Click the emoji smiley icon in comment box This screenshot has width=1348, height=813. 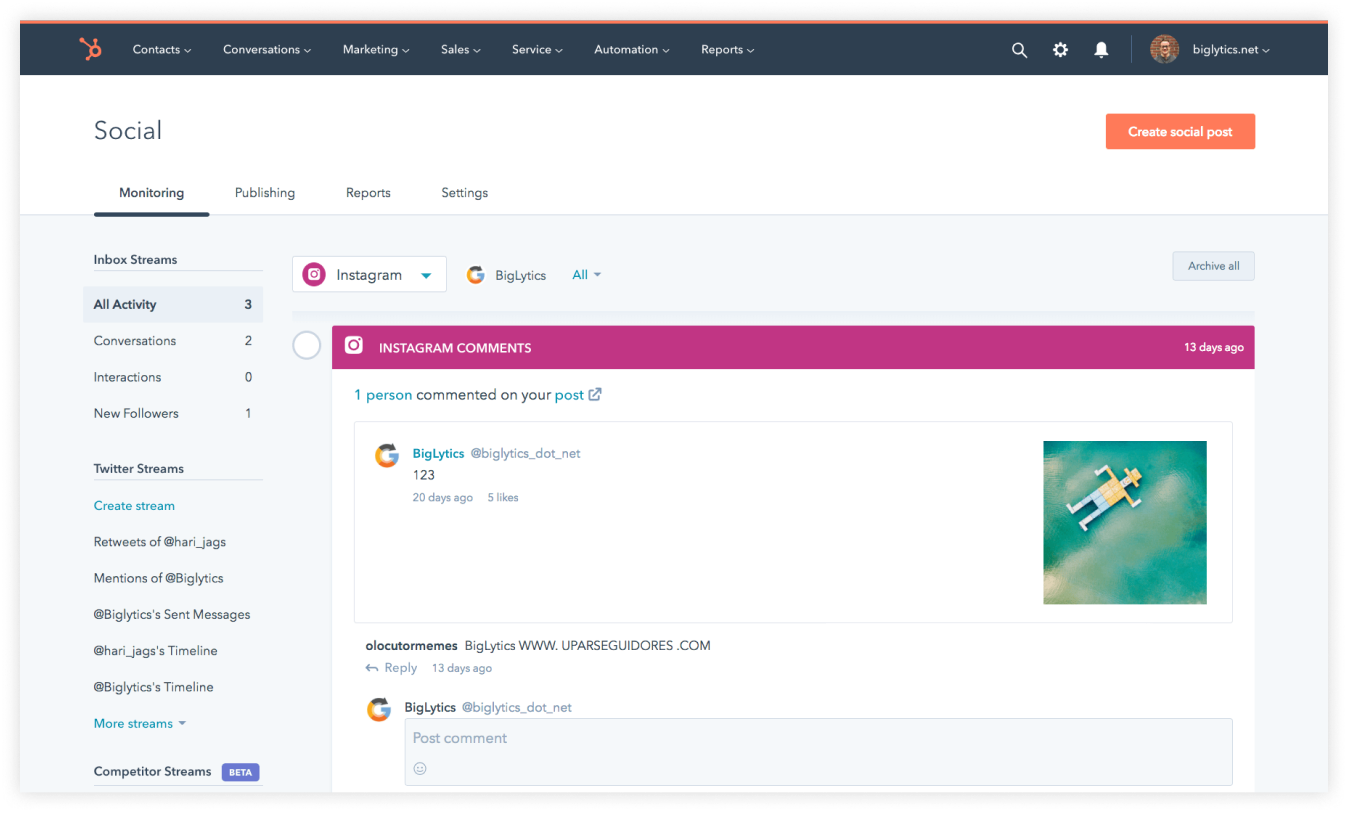point(420,768)
